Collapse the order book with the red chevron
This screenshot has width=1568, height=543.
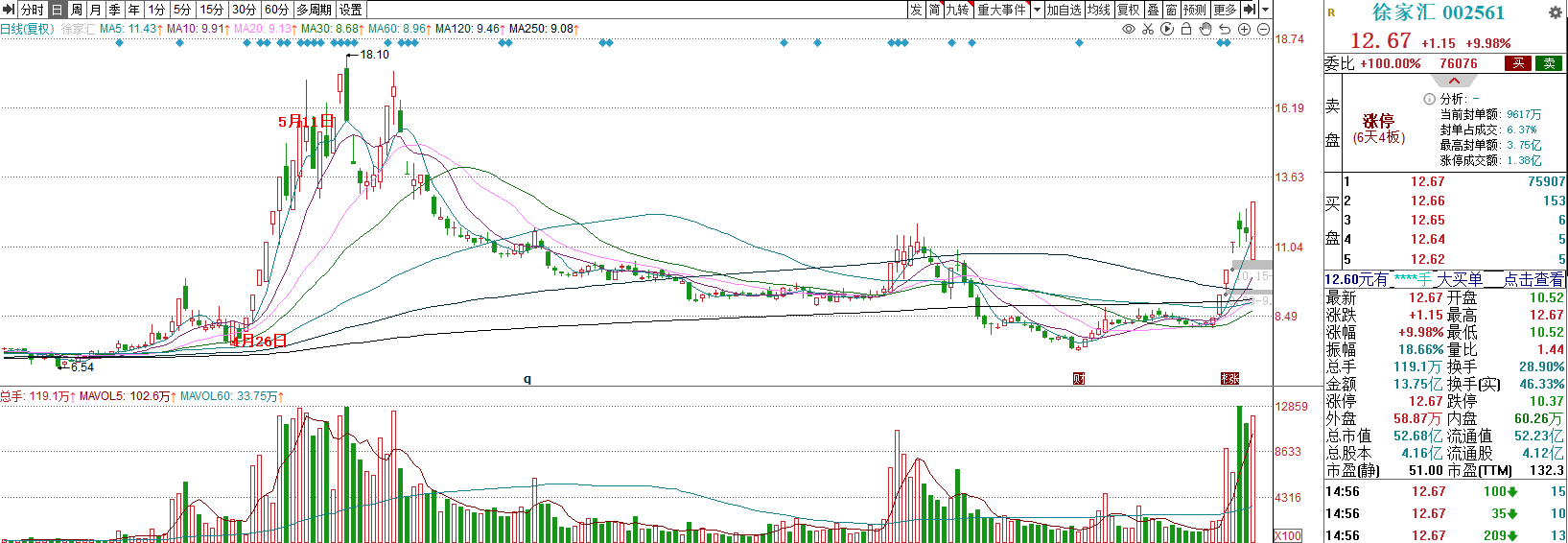pos(1454,82)
